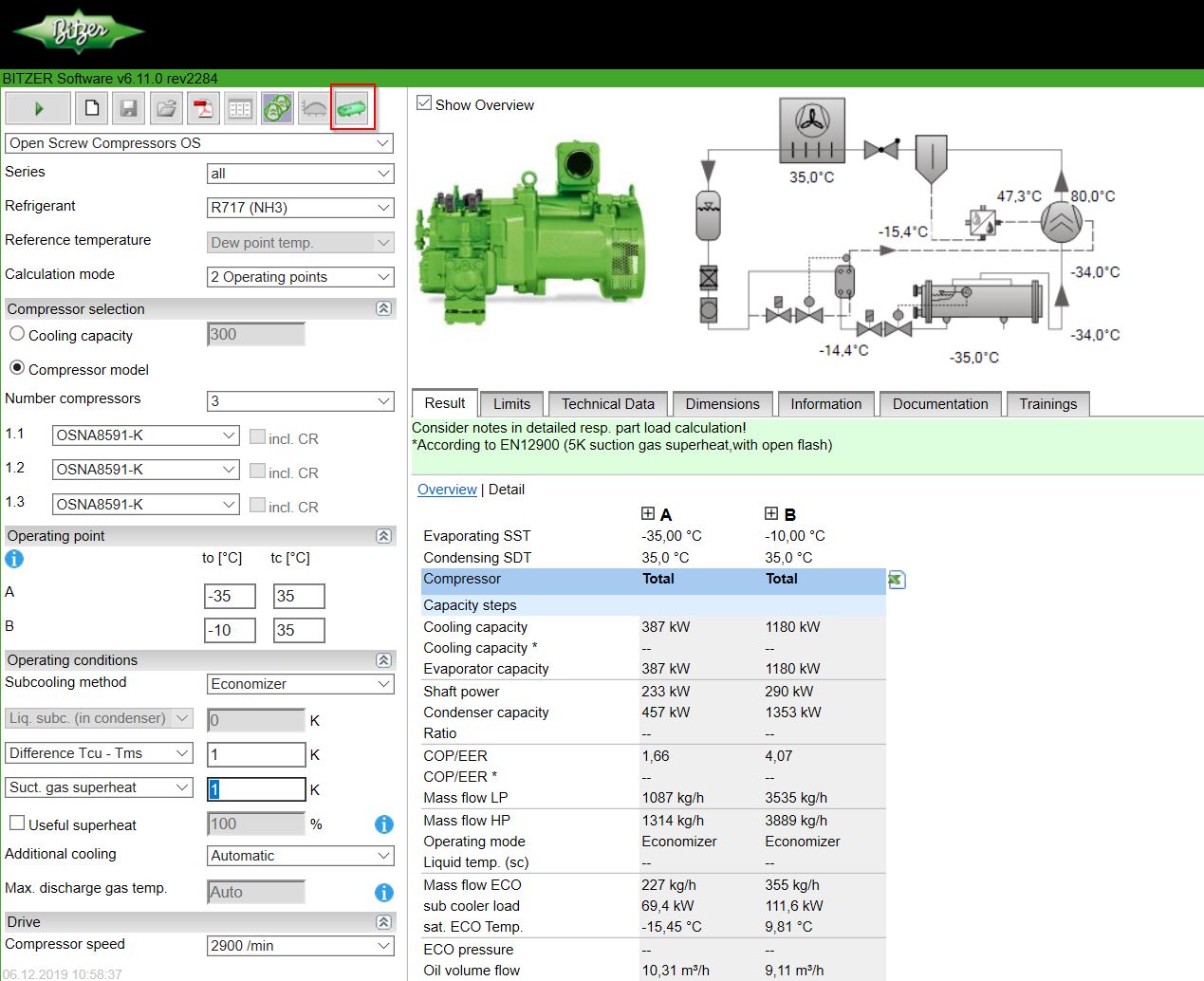Select the Cooling capacity radio button
Viewport: 1204px width, 981px height.
coord(16,334)
